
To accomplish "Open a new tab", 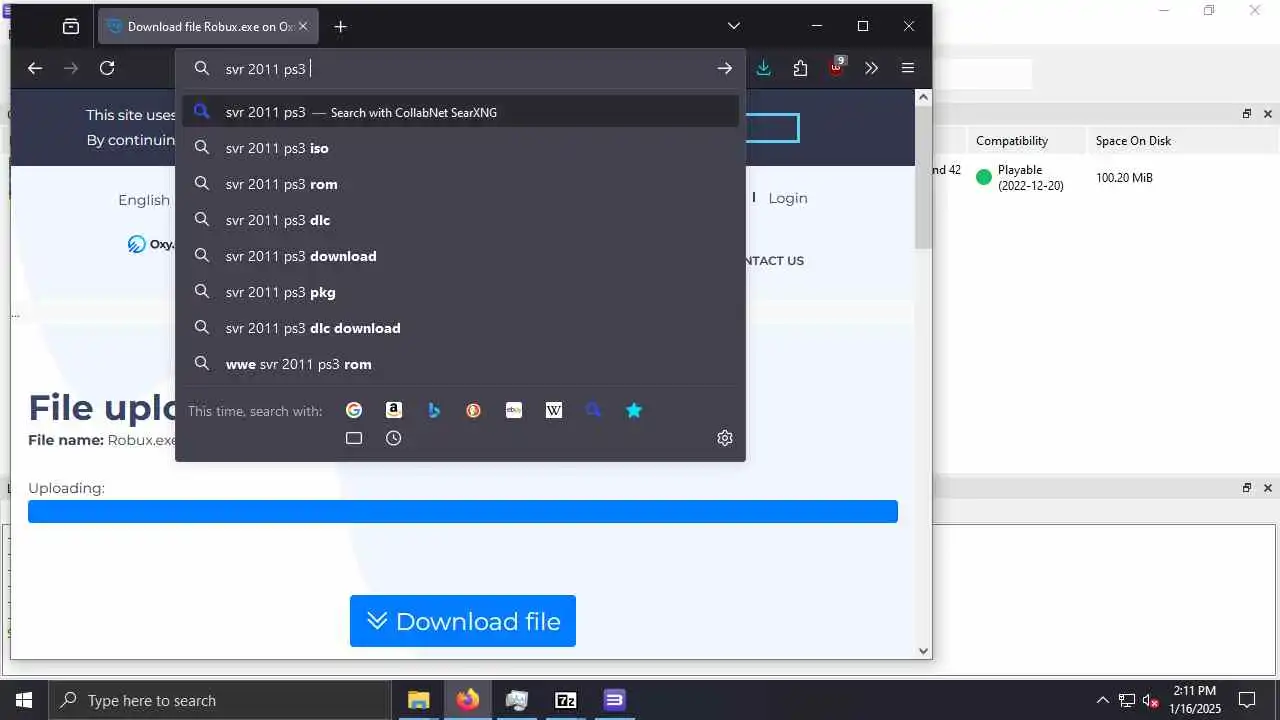I will (x=341, y=27).
